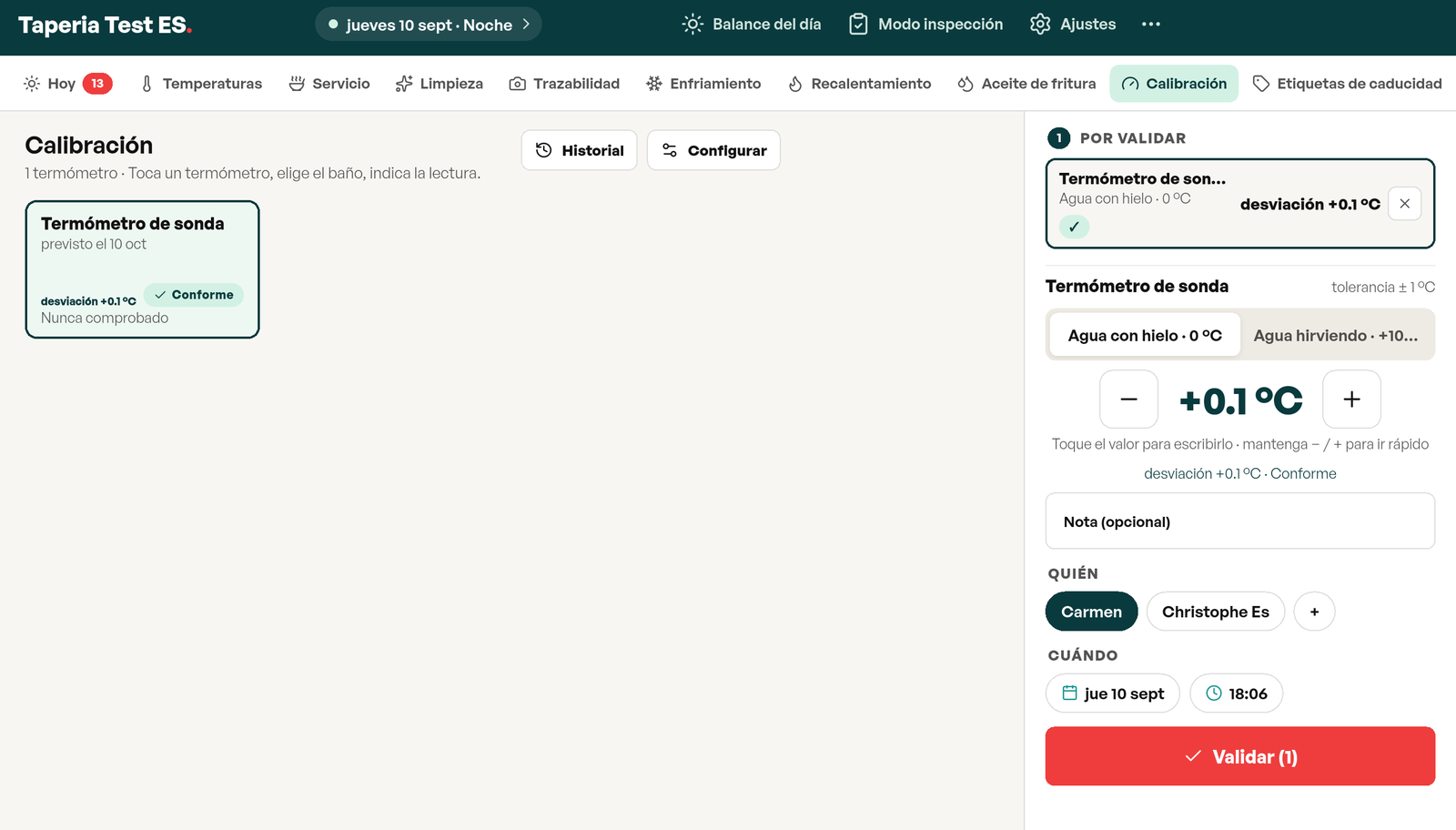Open the three-dots overflow menu
Viewport: 1456px width, 830px height.
tap(1151, 25)
